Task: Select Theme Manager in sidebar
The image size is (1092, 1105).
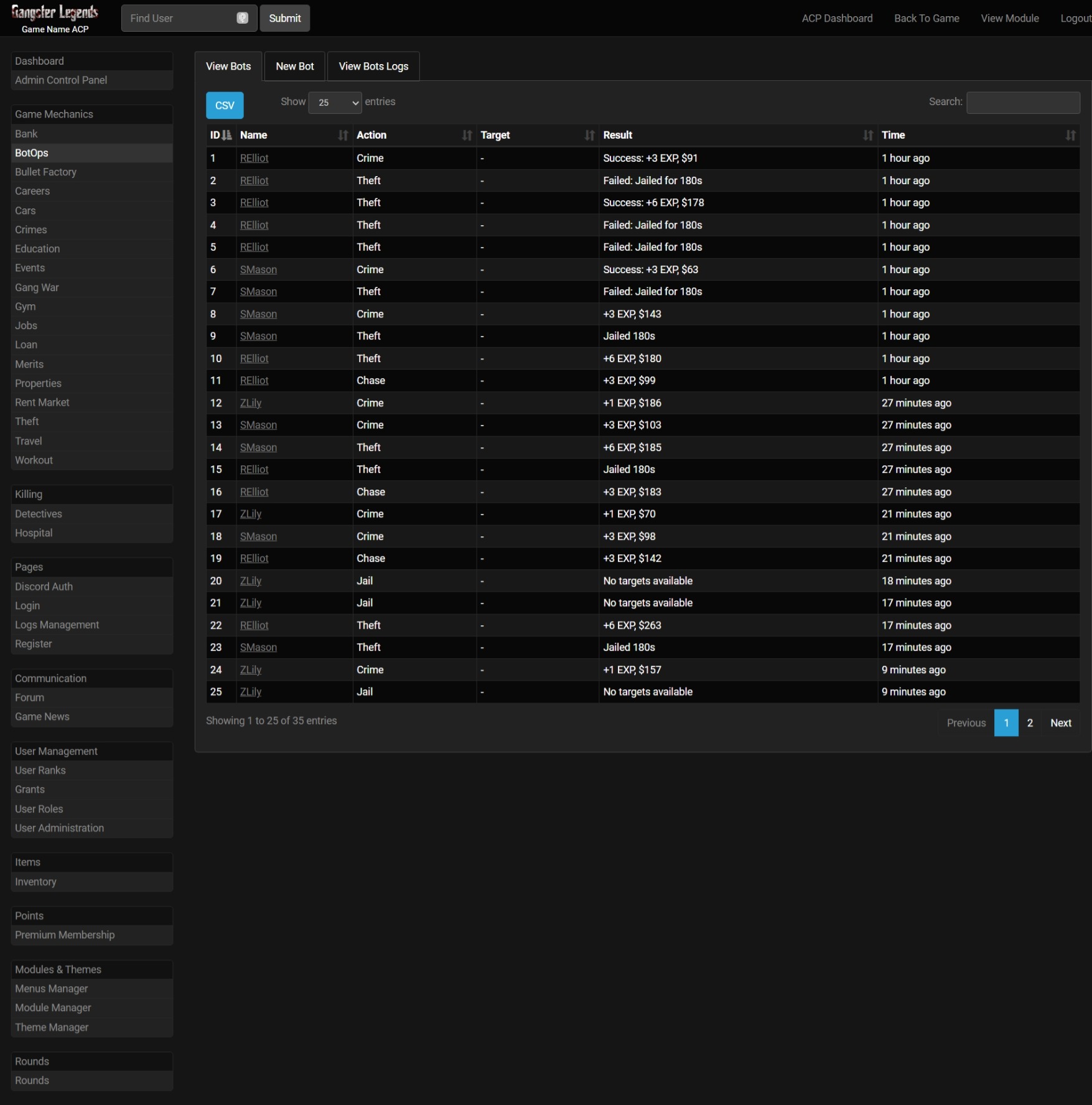Action: (52, 1027)
